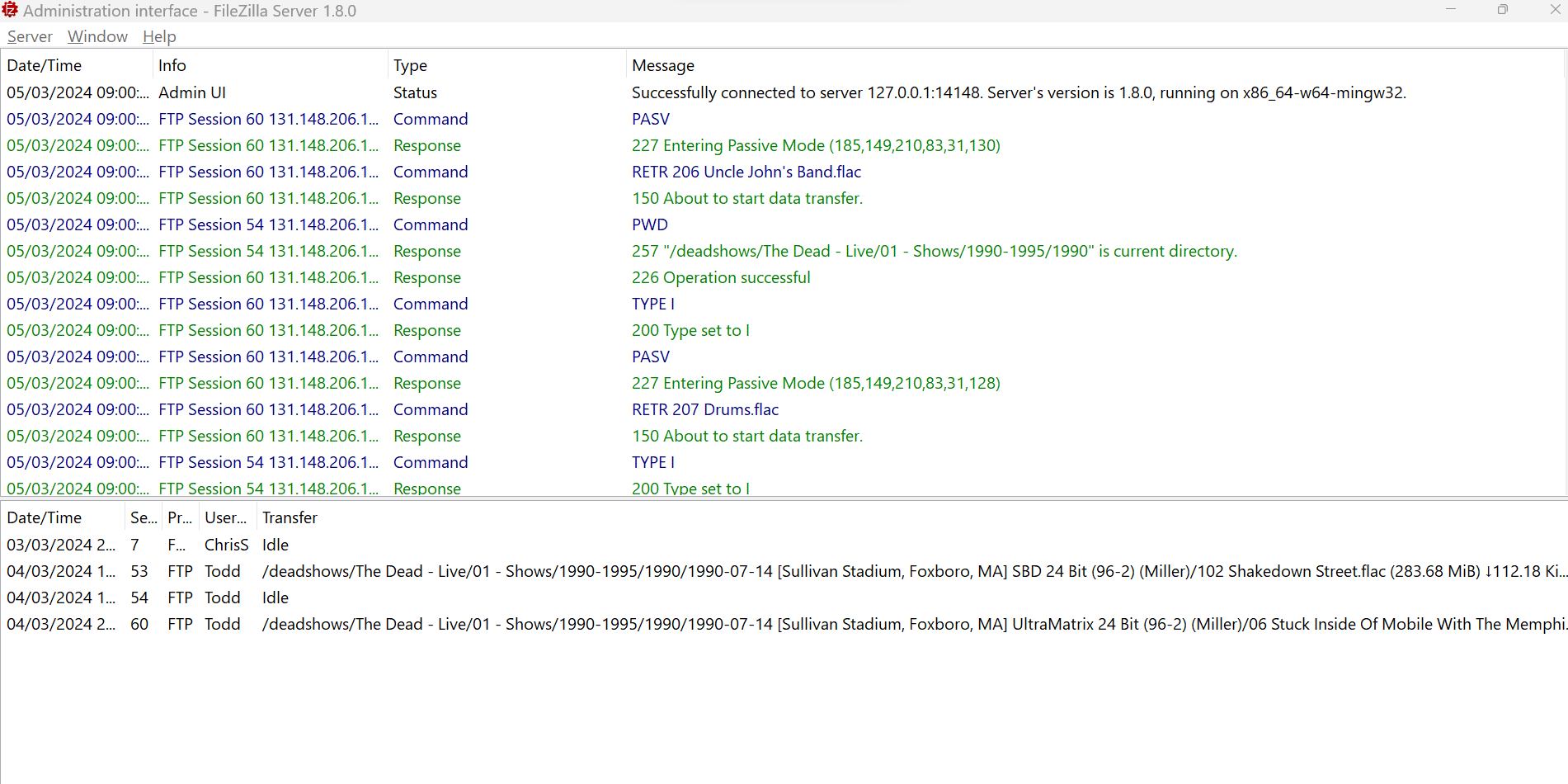Select 'Successfully connected to server' message
Viewport: 1568px width, 784px height.
click(1019, 92)
